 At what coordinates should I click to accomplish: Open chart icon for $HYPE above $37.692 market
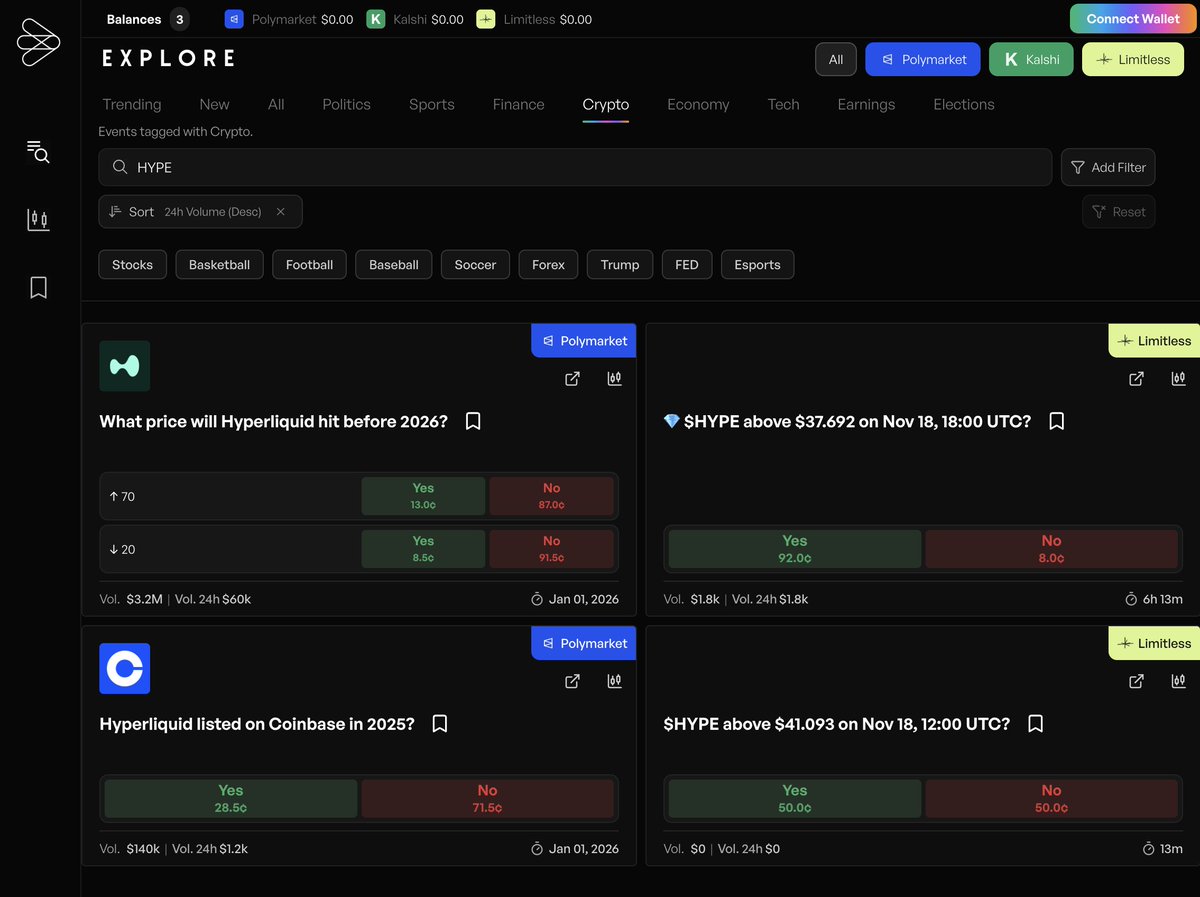click(1178, 378)
